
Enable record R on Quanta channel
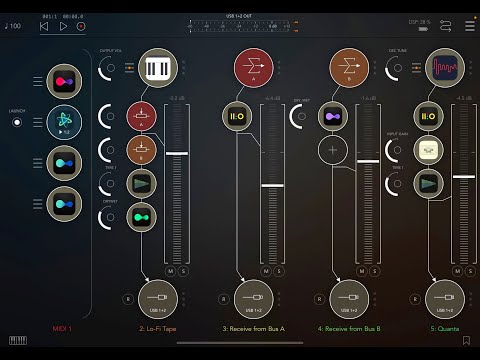[415, 299]
